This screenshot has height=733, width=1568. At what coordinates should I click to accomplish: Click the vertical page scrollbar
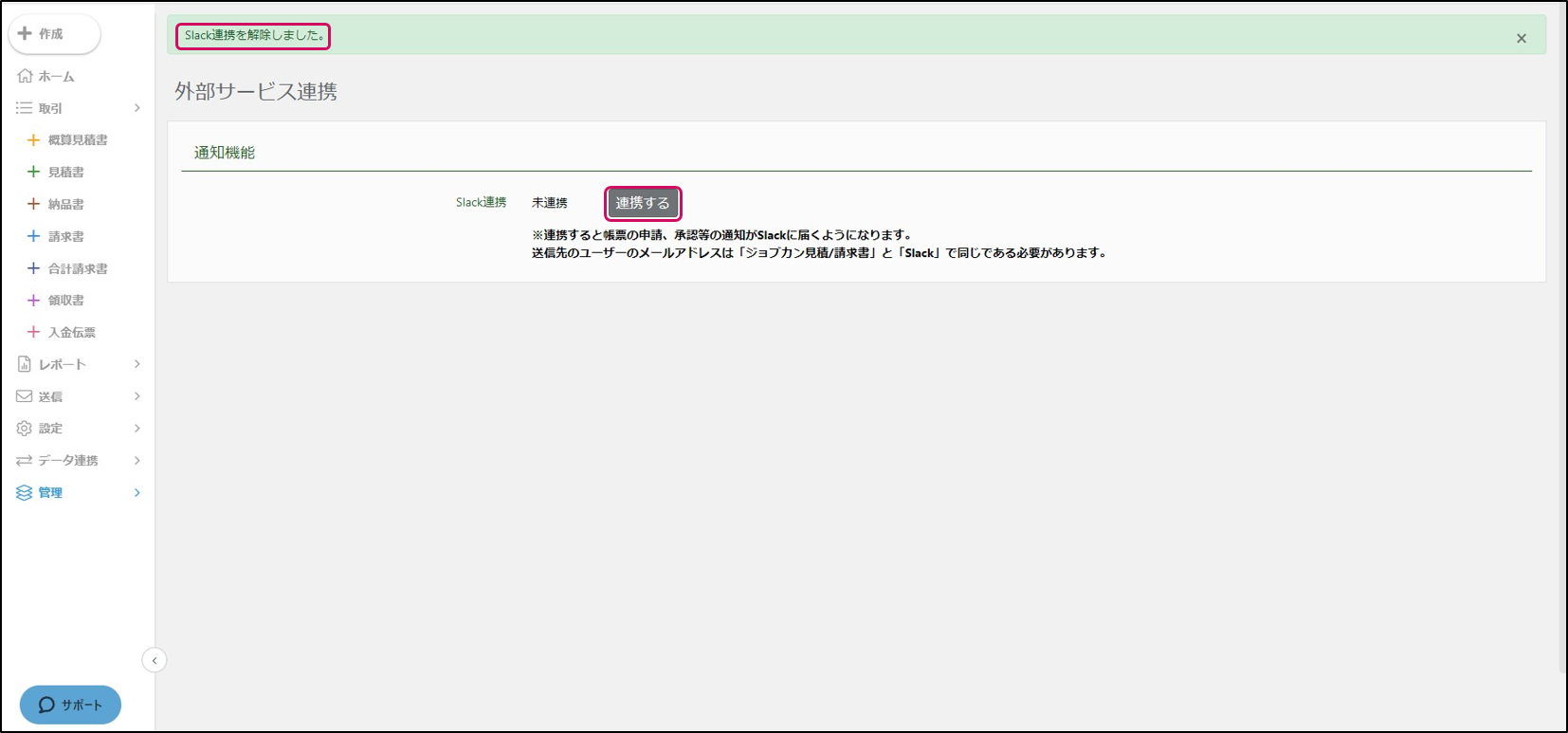1562,337
